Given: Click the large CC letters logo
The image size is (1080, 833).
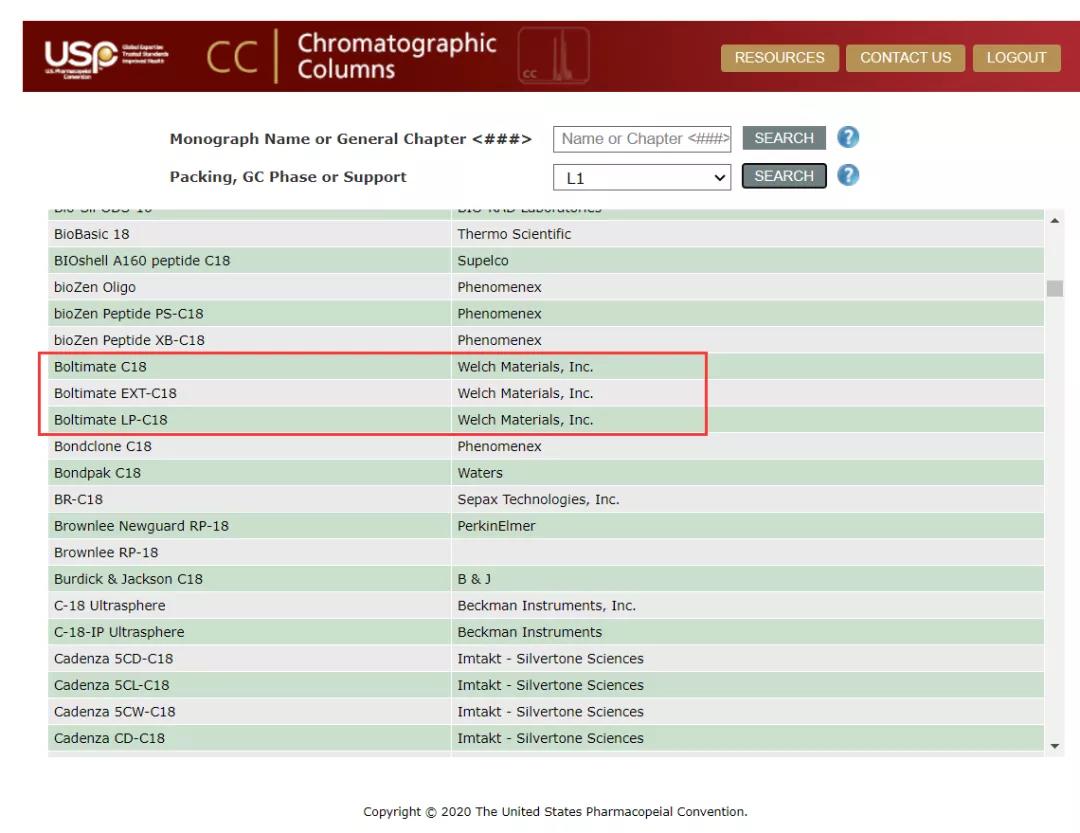Looking at the screenshot, I should click(231, 58).
